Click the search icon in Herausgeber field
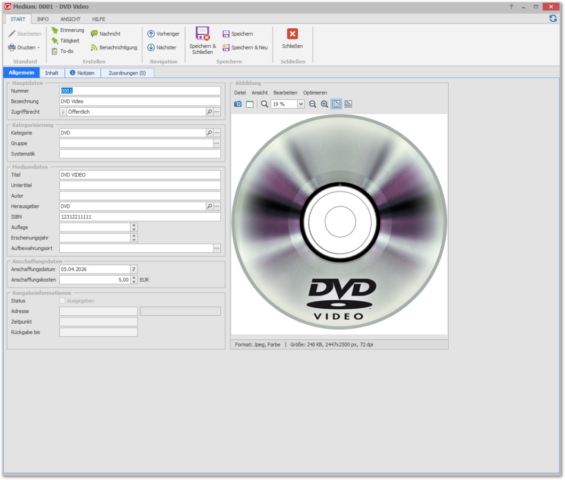The width and height of the screenshot is (565, 480). [x=209, y=206]
